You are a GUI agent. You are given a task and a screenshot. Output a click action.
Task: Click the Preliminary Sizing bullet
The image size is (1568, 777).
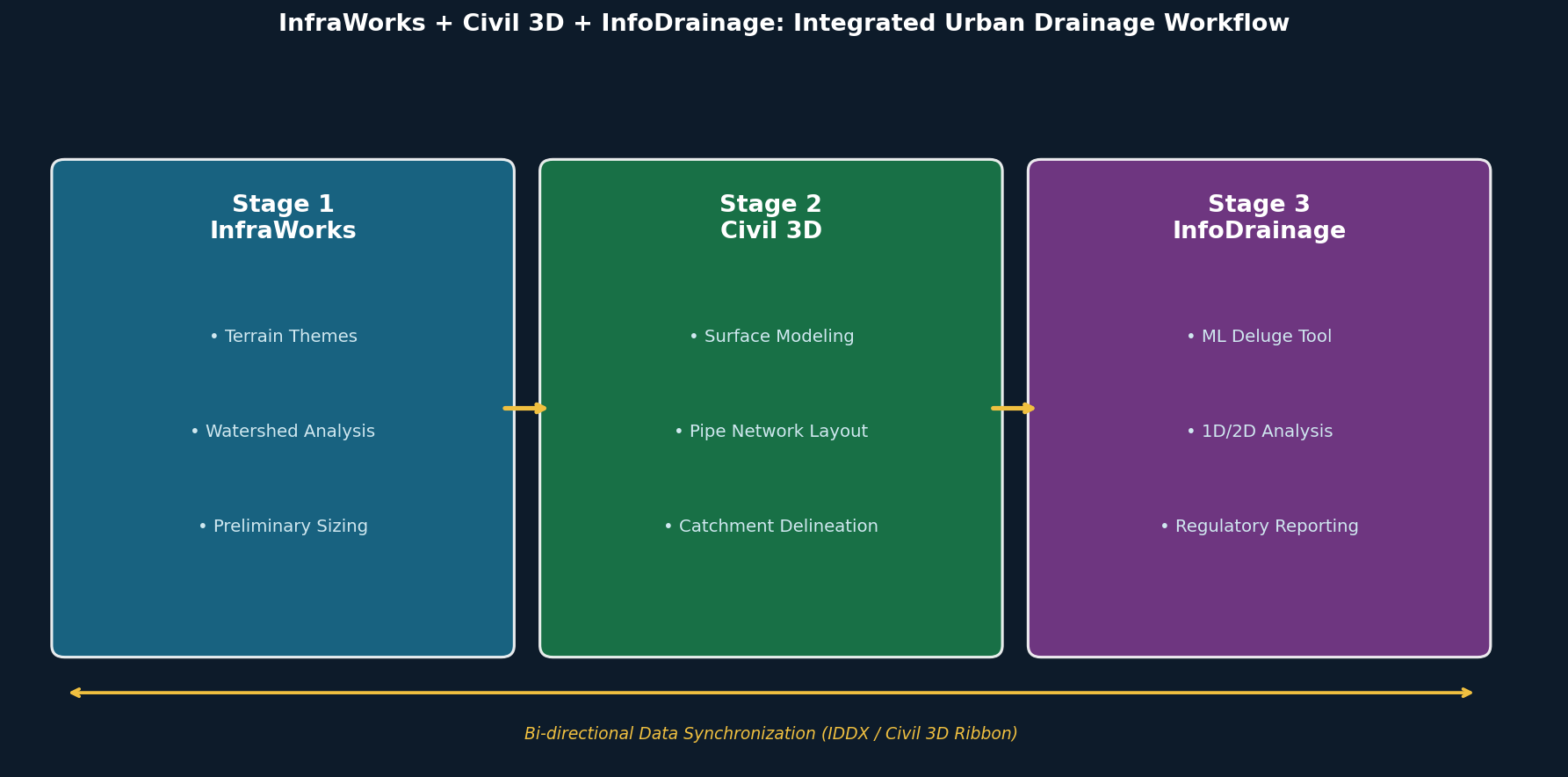[283, 526]
